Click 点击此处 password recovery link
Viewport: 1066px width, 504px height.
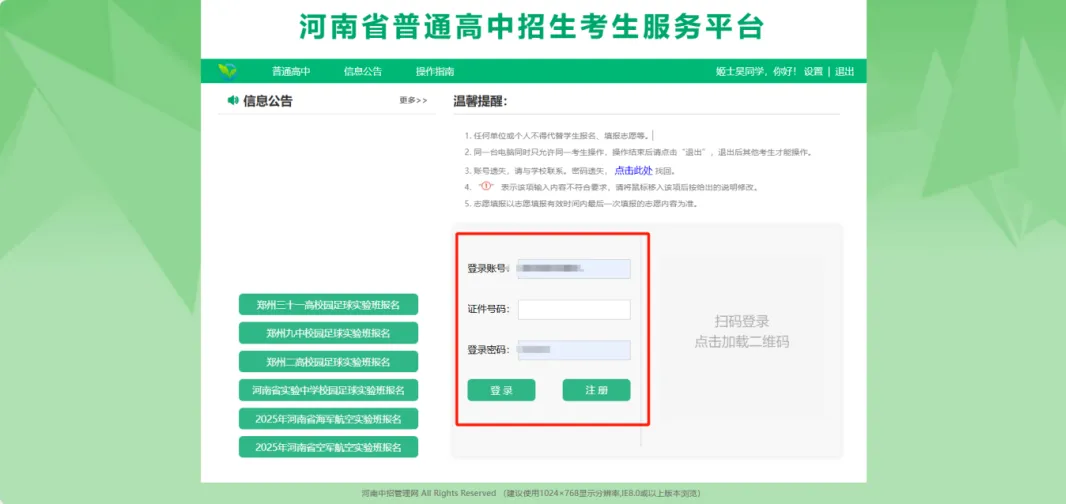pyautogui.click(x=633, y=171)
